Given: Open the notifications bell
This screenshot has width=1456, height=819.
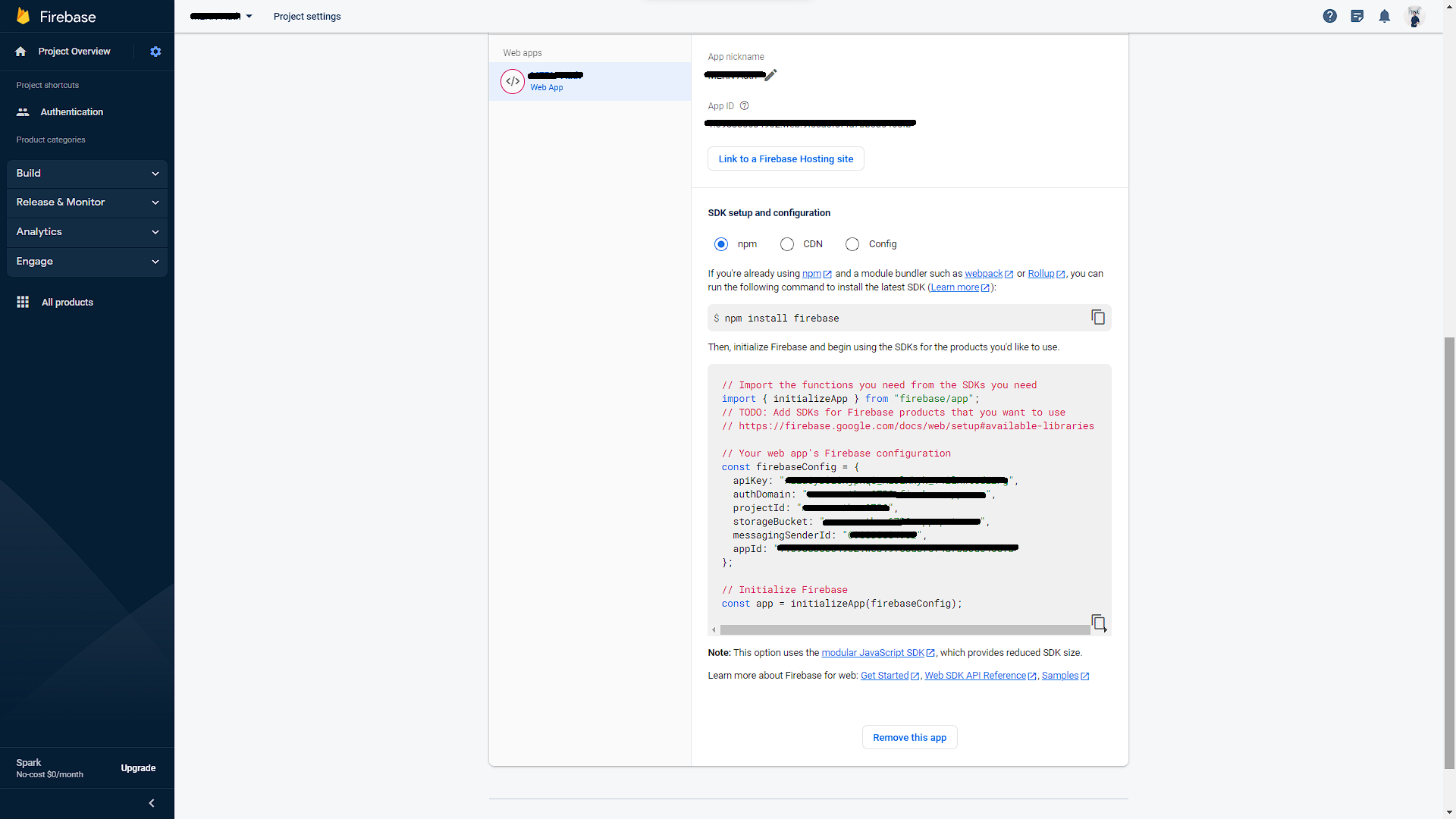Looking at the screenshot, I should click(1384, 16).
